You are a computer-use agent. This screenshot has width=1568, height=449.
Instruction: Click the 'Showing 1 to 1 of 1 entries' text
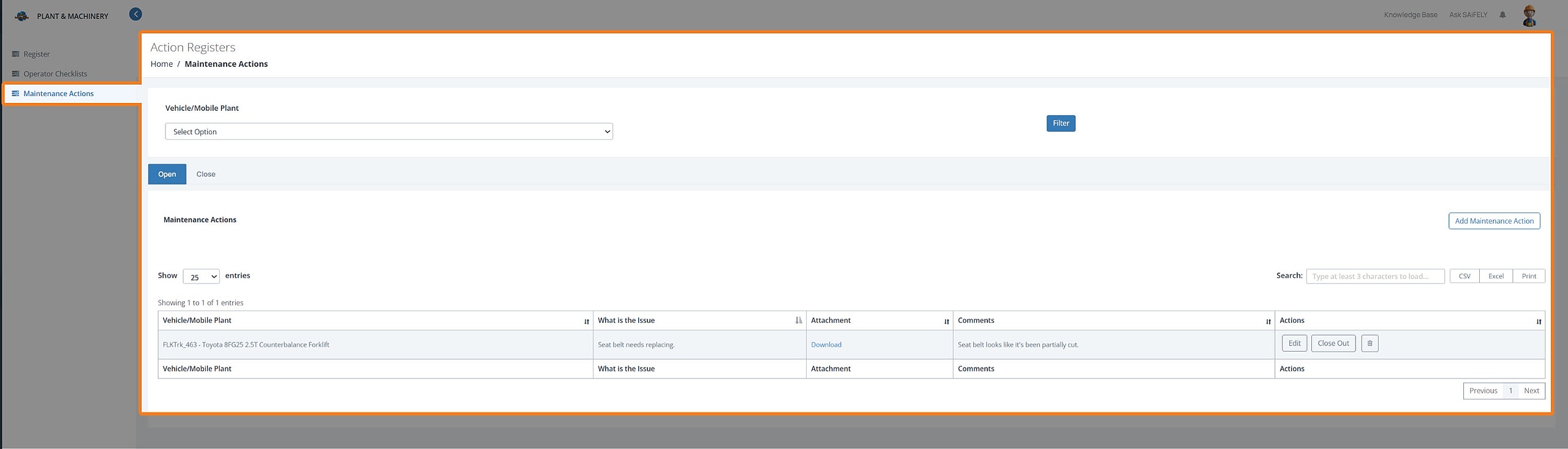coord(200,303)
